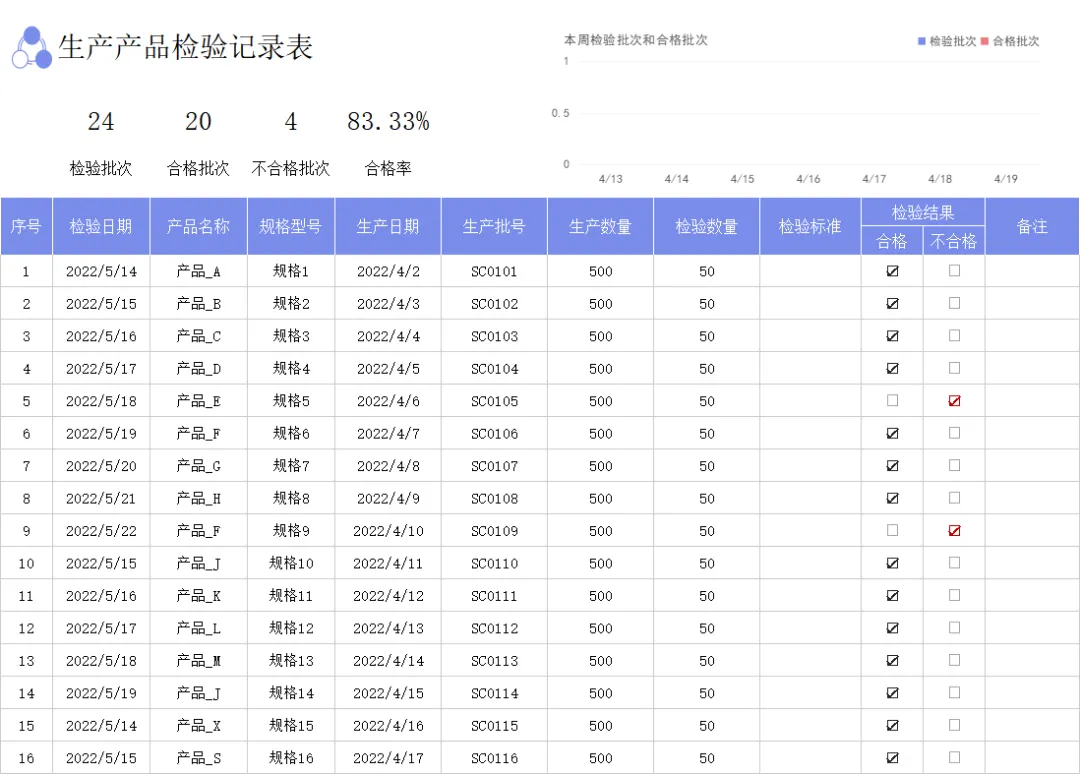Image resolution: width=1080 pixels, height=774 pixels.
Task: Select the 2022/4/17 production date cell
Action: (x=388, y=758)
